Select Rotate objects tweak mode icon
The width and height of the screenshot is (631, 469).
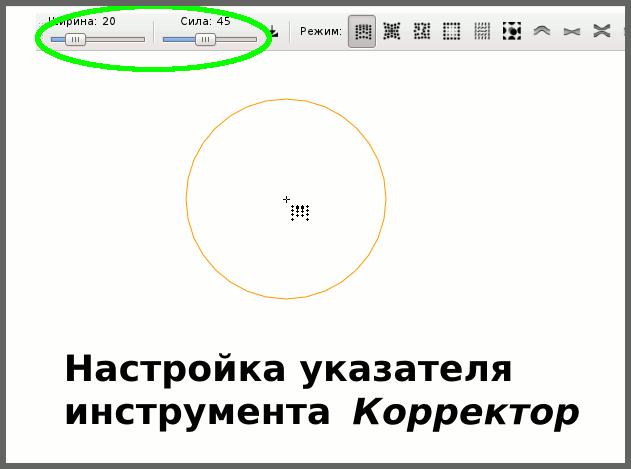tap(482, 31)
